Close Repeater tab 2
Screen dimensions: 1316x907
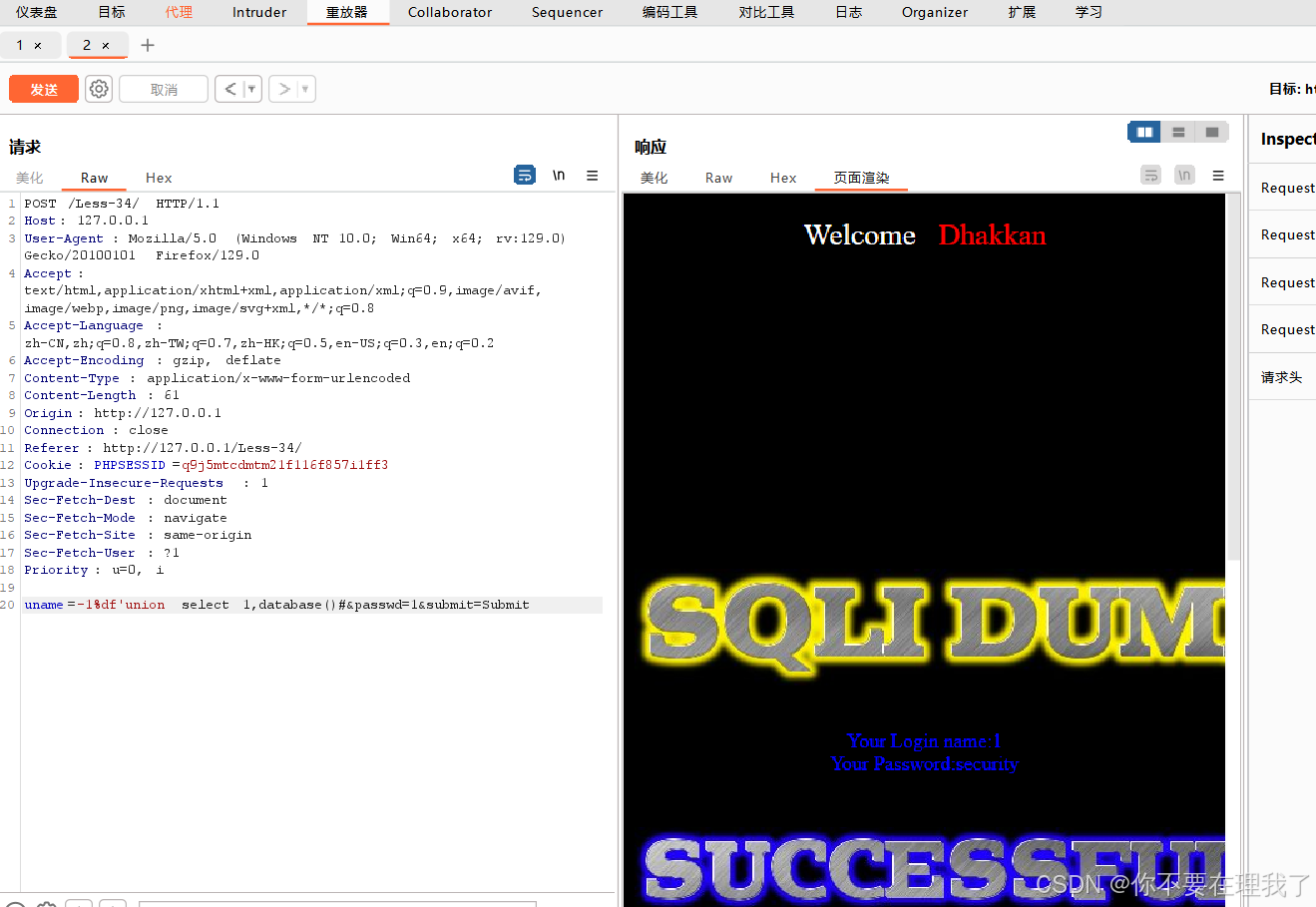(x=106, y=46)
